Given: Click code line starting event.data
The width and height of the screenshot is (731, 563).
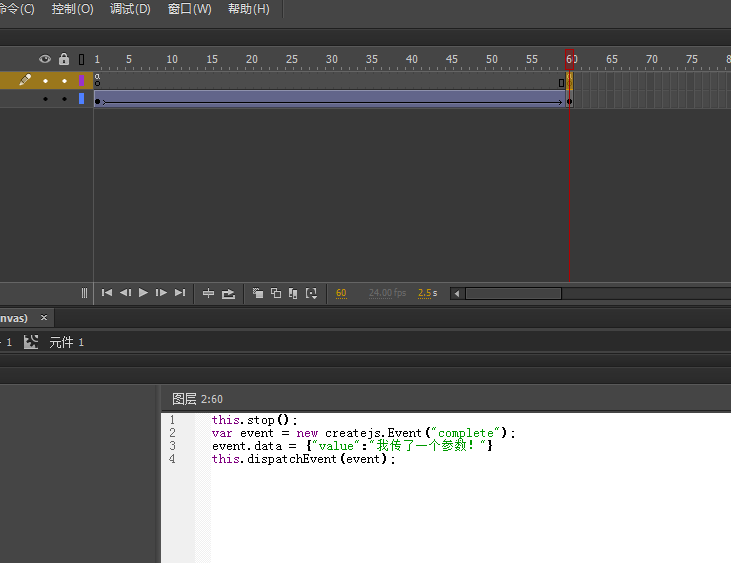Looking at the screenshot, I should tap(352, 446).
